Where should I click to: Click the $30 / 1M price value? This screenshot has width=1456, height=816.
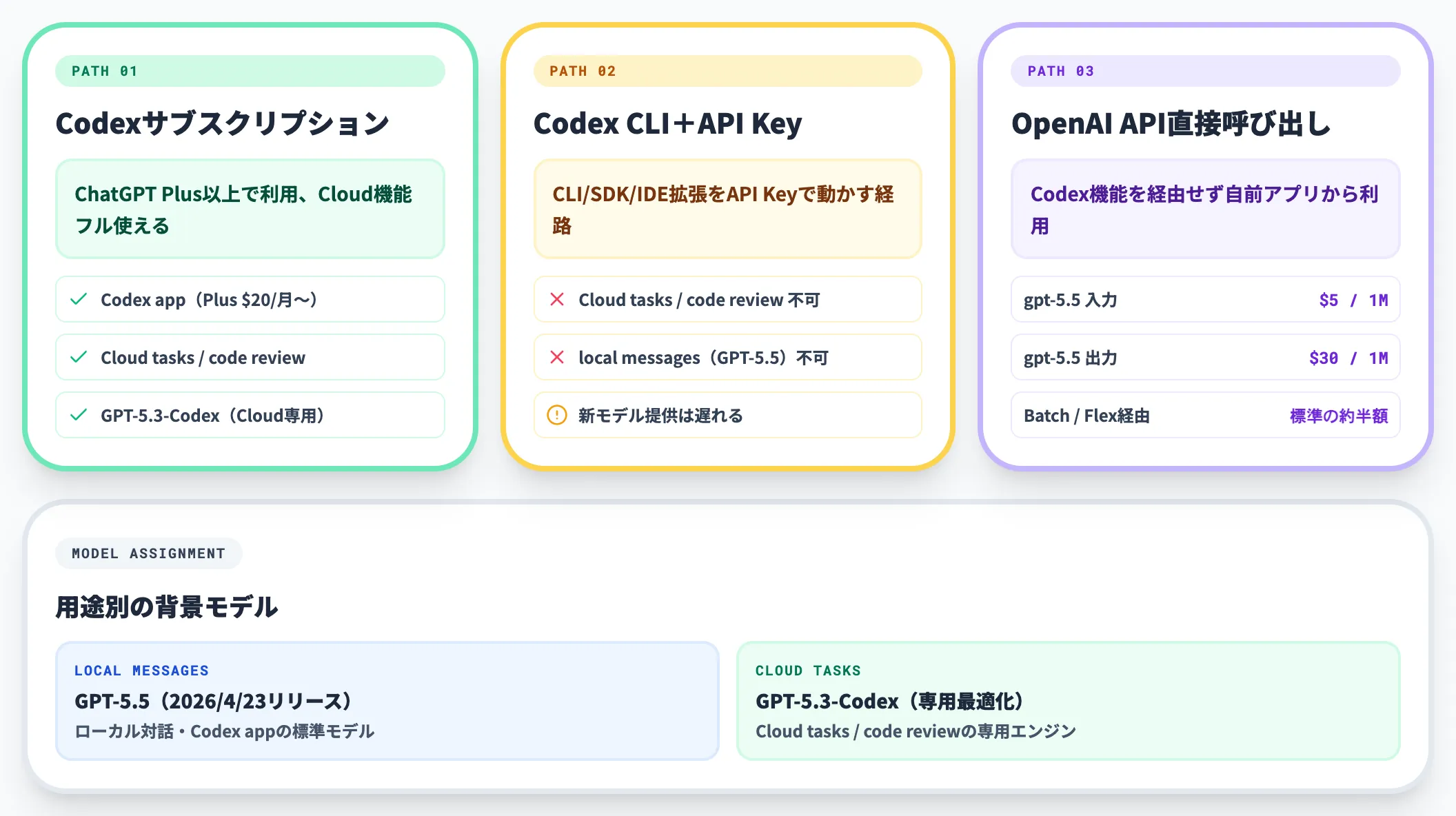pos(1348,358)
